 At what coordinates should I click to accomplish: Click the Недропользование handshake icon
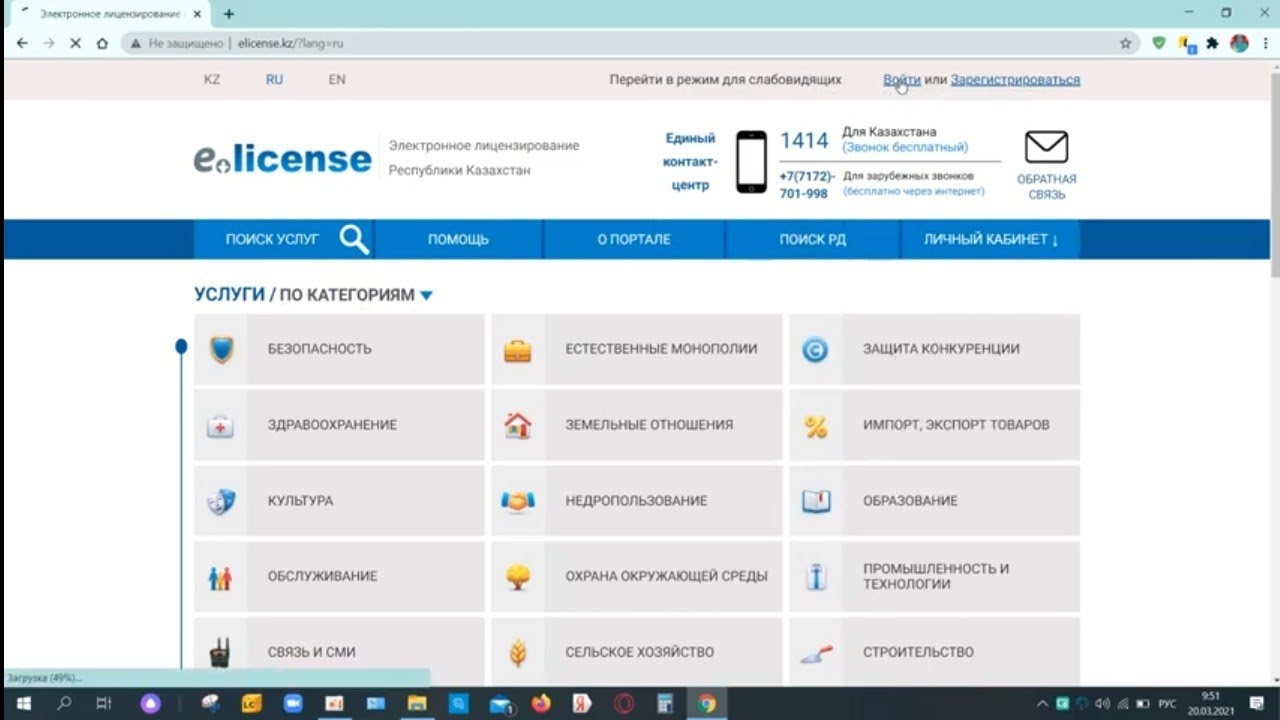click(x=517, y=501)
